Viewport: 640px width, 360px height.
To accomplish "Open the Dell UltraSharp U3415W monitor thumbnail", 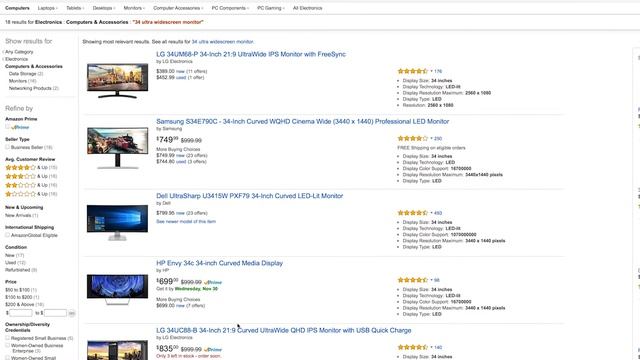I will [x=118, y=222].
